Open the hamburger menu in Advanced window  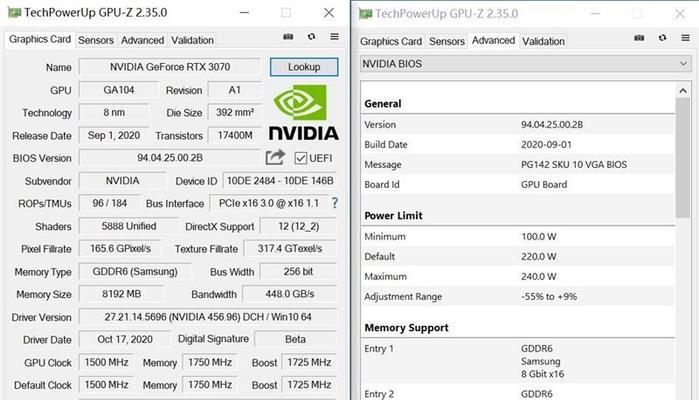(x=686, y=38)
